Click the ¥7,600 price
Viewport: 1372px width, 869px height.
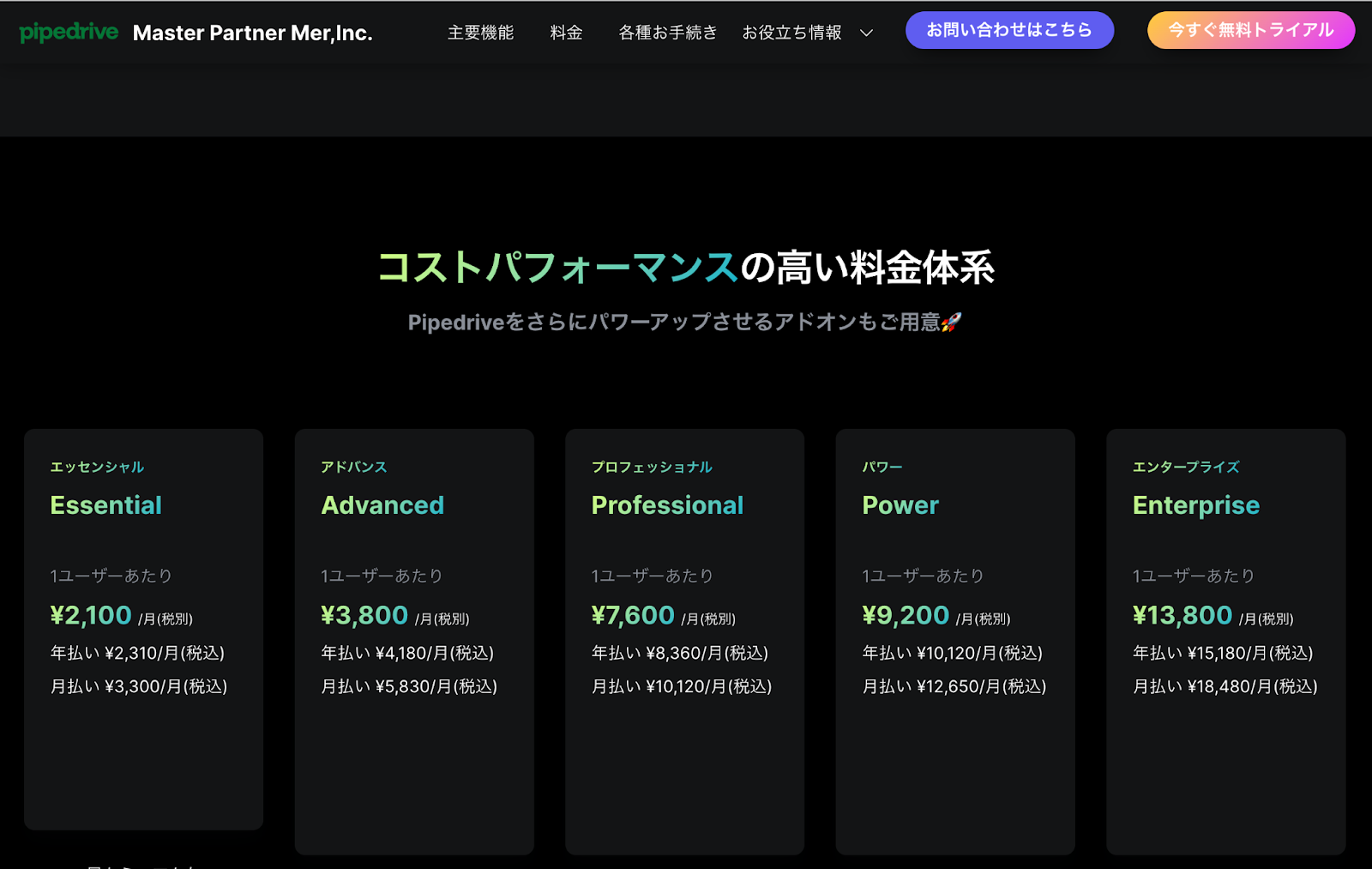pos(633,615)
